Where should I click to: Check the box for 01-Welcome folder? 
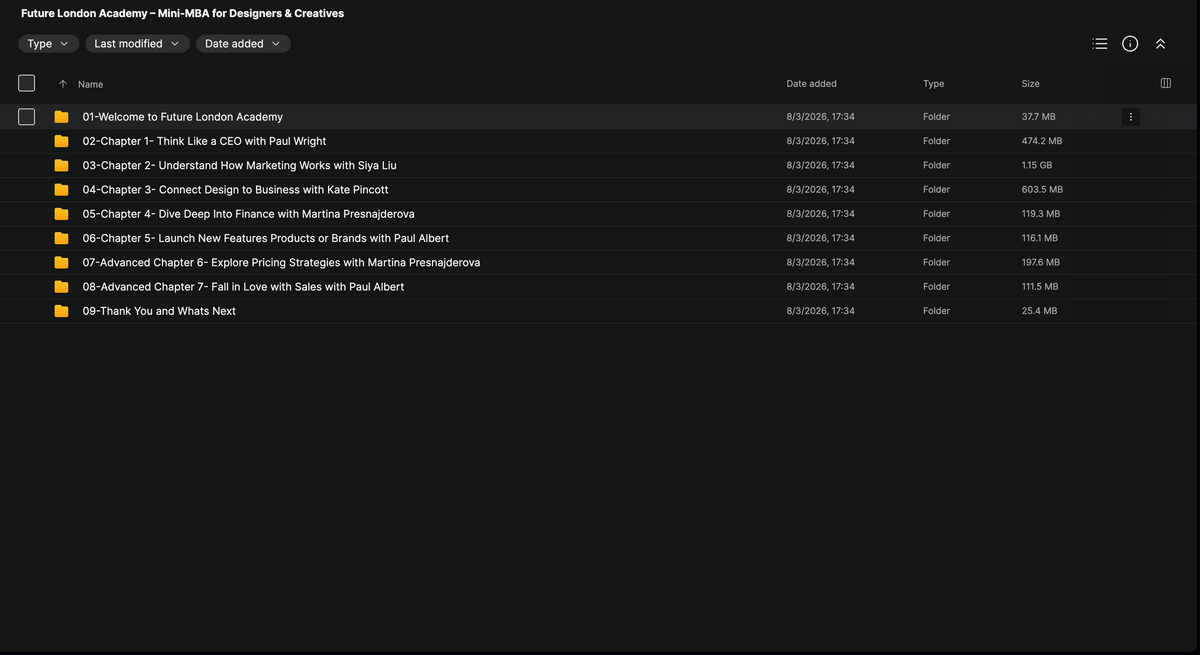point(27,117)
